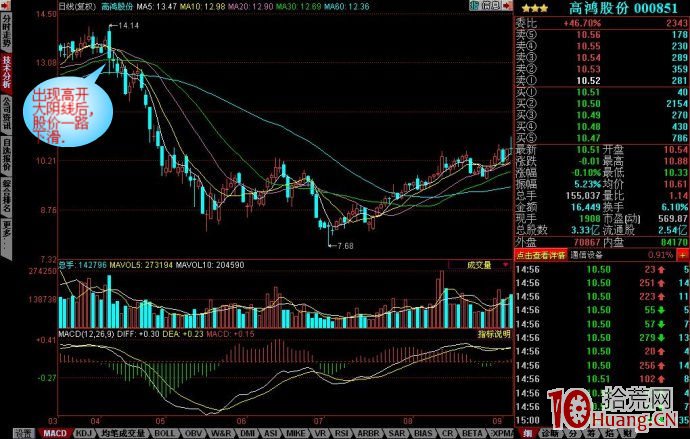Screen dimensions: 690x439
Task: Open 综合排名 side tab
Action: (x=6, y=196)
